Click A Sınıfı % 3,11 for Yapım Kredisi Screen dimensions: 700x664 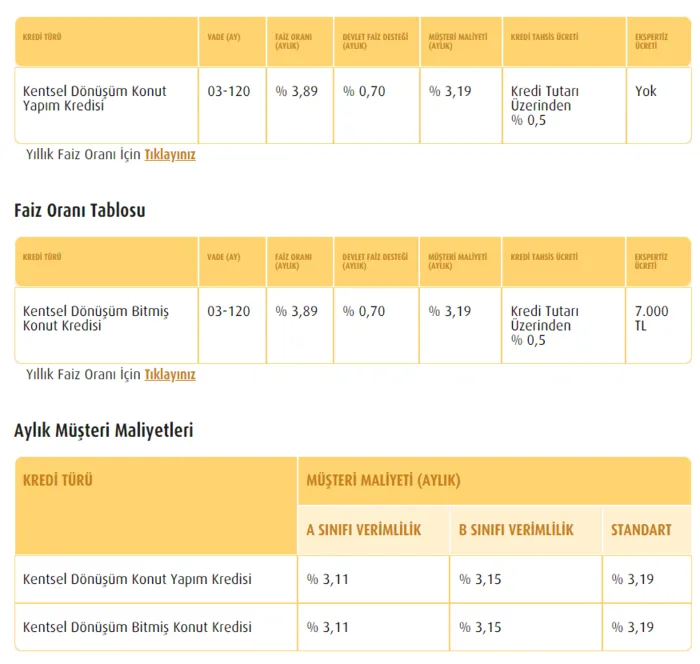pos(328,579)
